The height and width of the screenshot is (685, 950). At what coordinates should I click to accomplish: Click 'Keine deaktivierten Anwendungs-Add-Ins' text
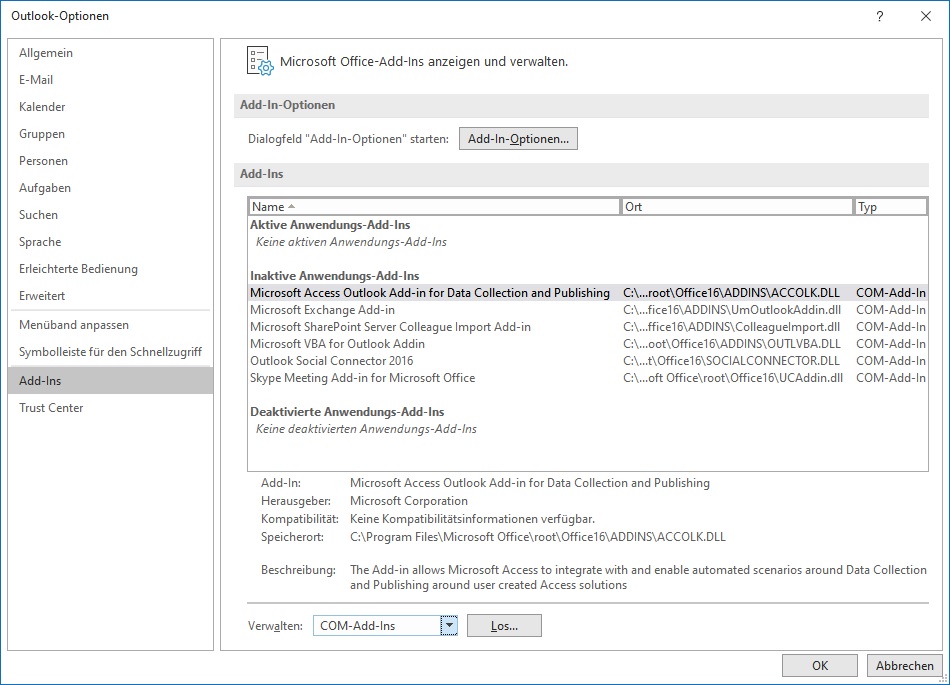[x=366, y=429]
